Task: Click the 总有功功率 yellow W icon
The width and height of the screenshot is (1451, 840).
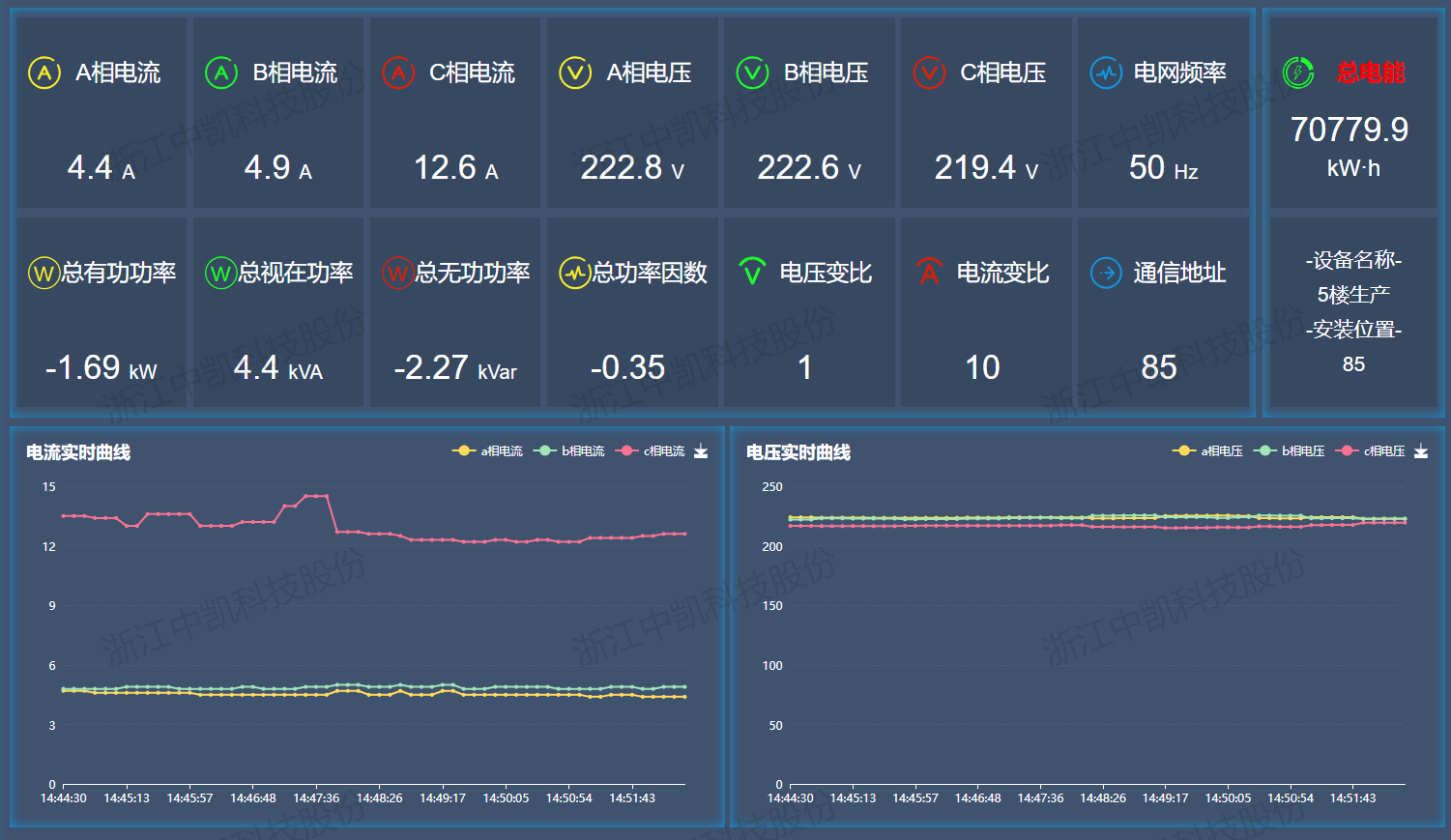Action: 44,274
